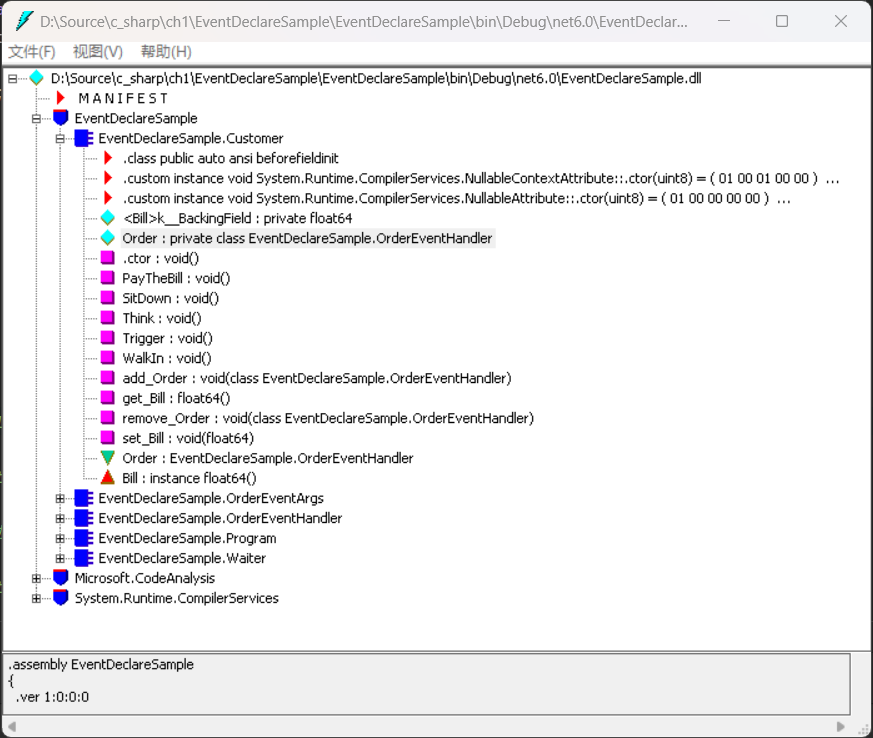
Task: Expand the EventDeclareSample.OrderEventArgs node
Action: click(x=60, y=498)
